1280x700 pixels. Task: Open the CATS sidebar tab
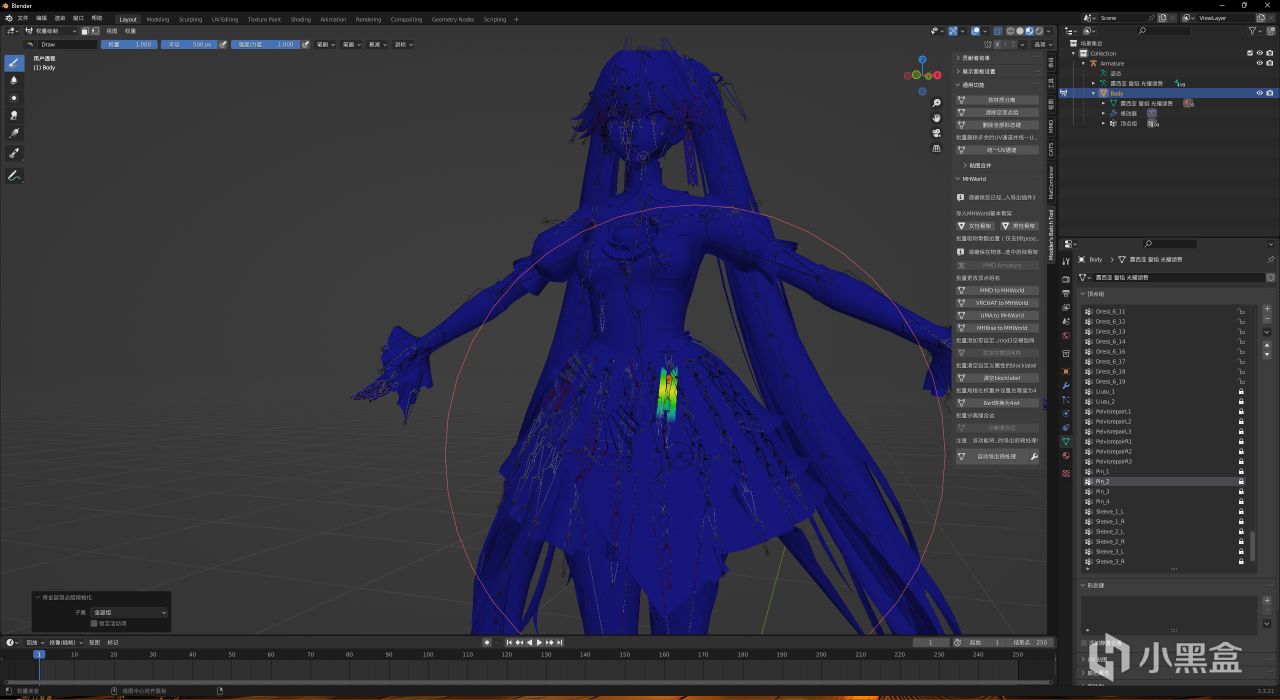pyautogui.click(x=1051, y=150)
